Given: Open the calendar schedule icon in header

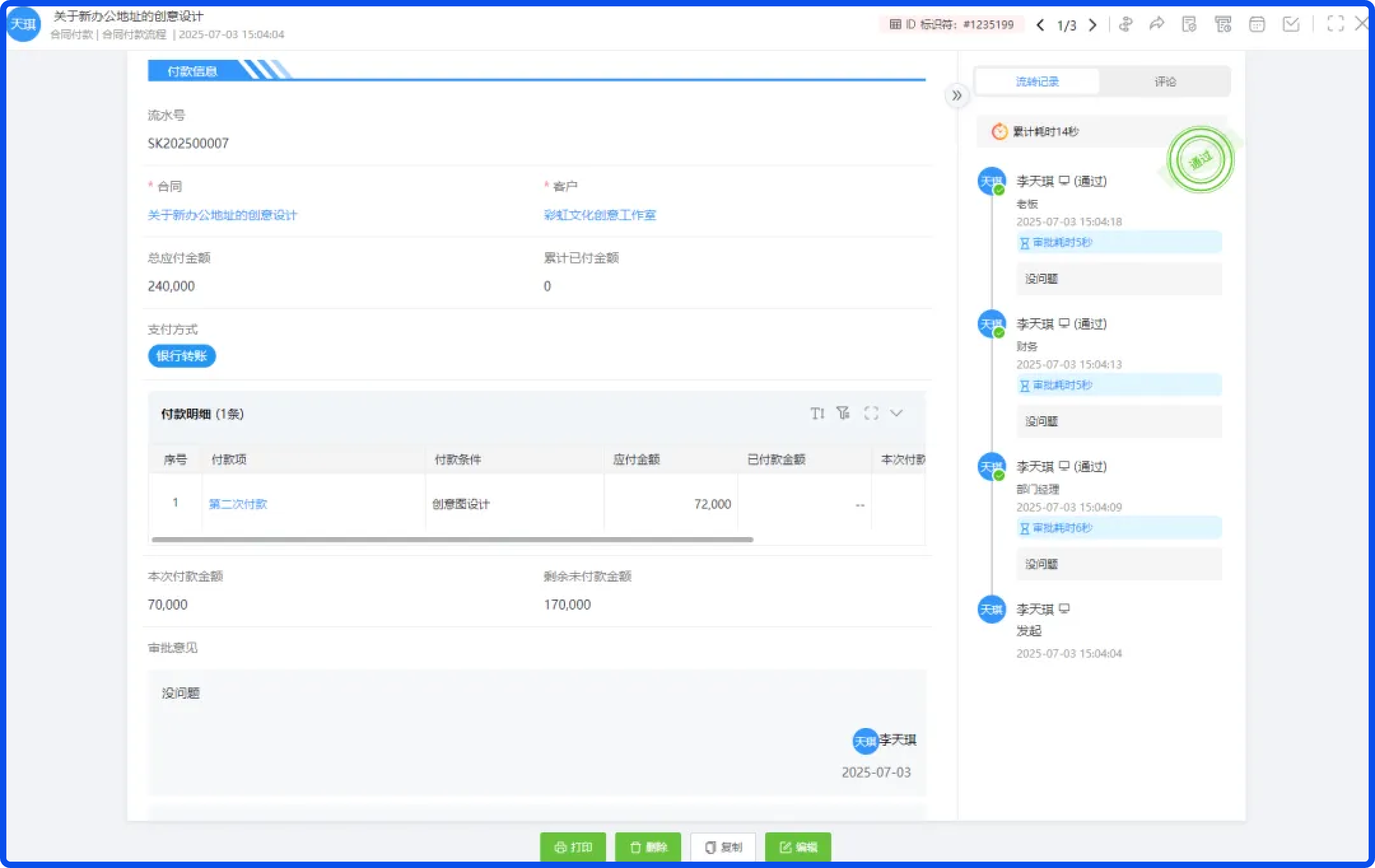Looking at the screenshot, I should 1257,24.
